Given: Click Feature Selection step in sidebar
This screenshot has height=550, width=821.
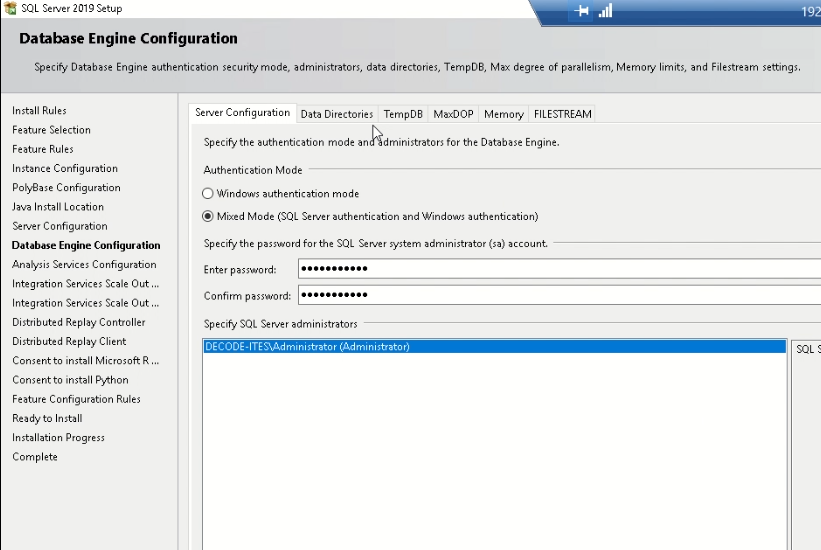Looking at the screenshot, I should [51, 130].
